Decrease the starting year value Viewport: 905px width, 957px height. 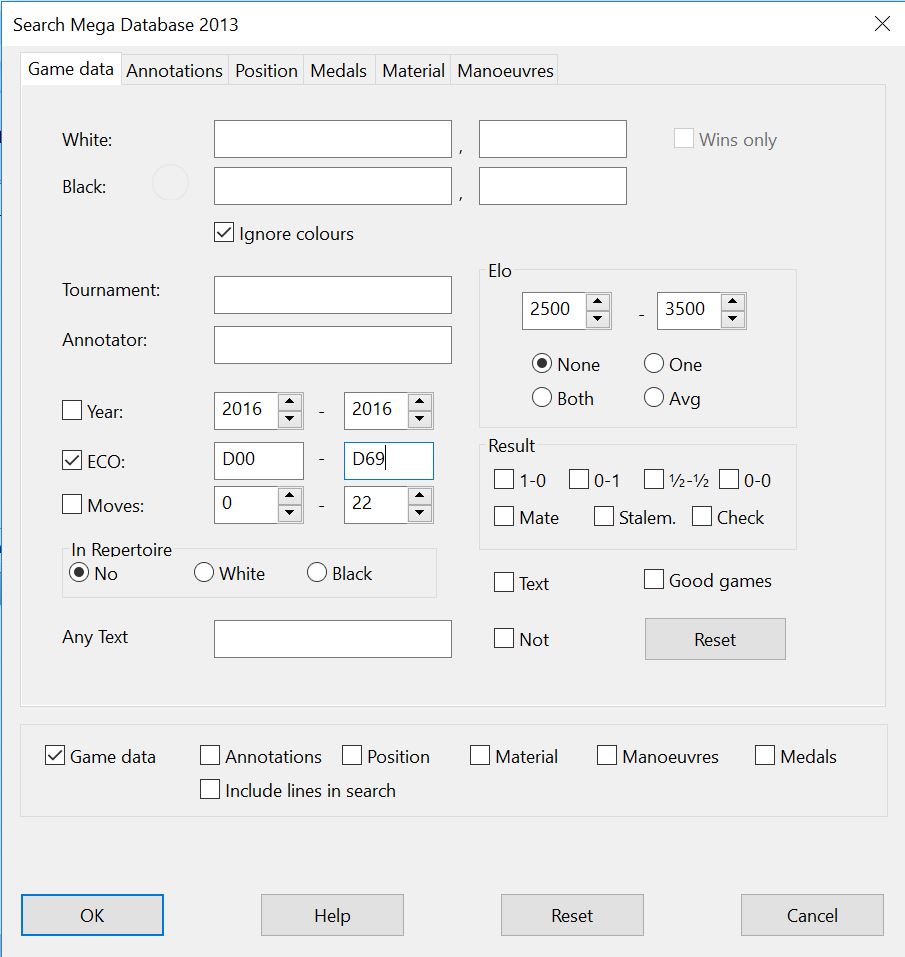pyautogui.click(x=290, y=419)
